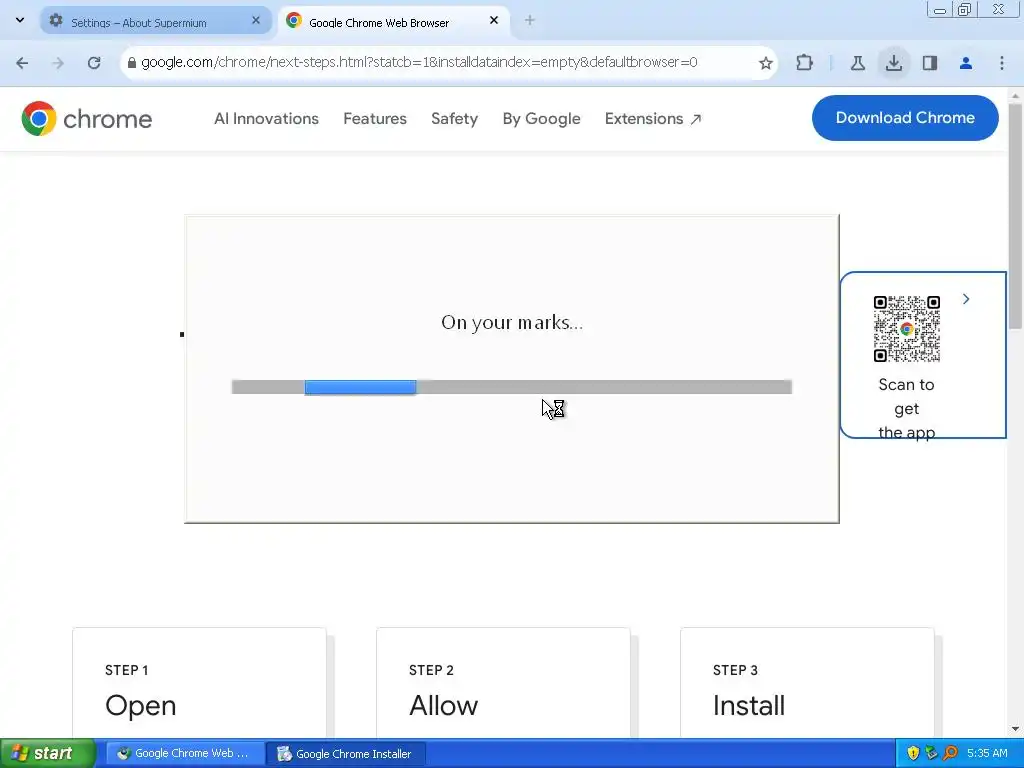
Task: Open the Features menu item
Action: [x=375, y=119]
